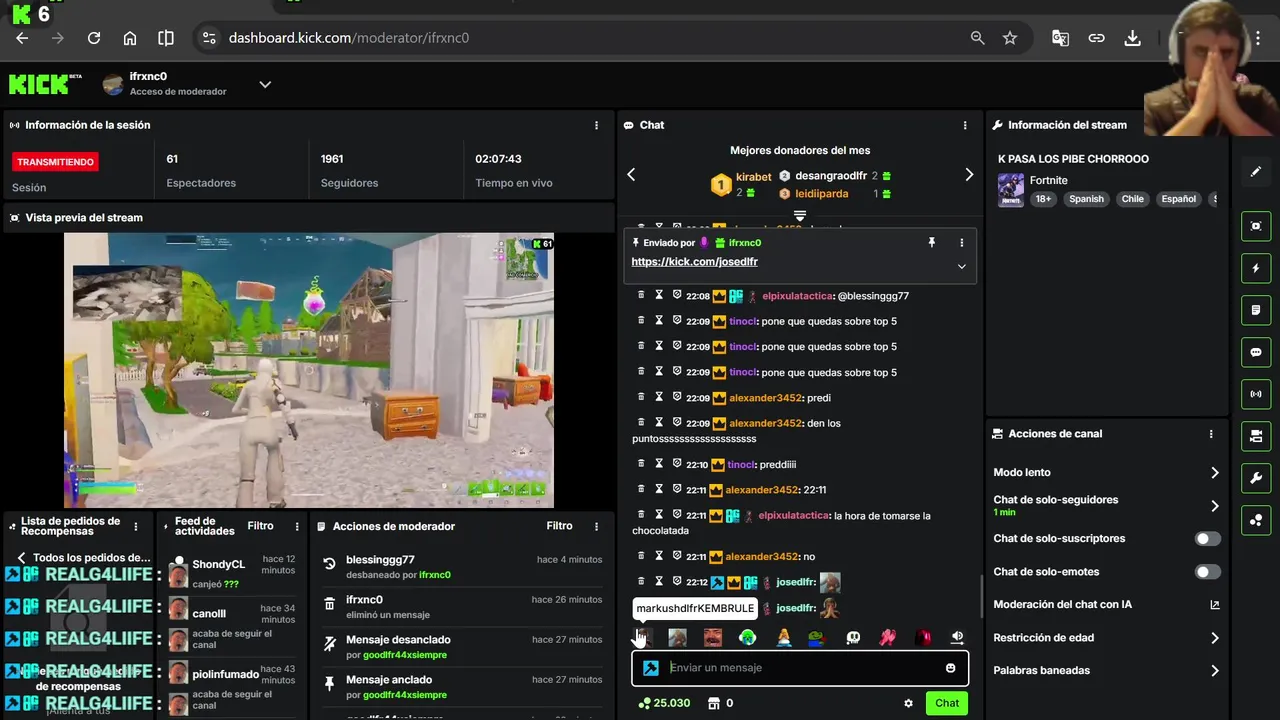The width and height of the screenshot is (1280, 720).
Task: Click hourglass timeout on alexander3452's 'no' message
Action: [659, 556]
